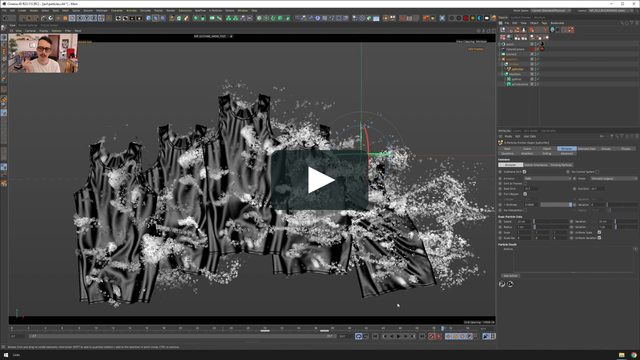The image size is (640, 360).
Task: Click the back arrow in Attributes panel header
Action: [x=602, y=136]
